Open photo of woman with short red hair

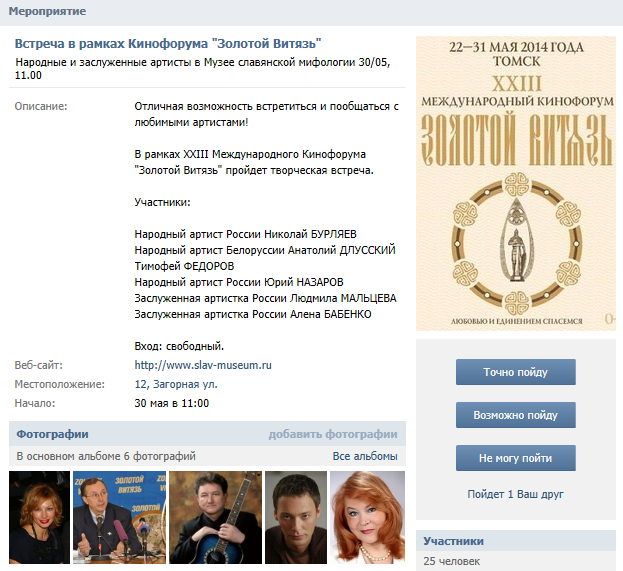point(39,517)
